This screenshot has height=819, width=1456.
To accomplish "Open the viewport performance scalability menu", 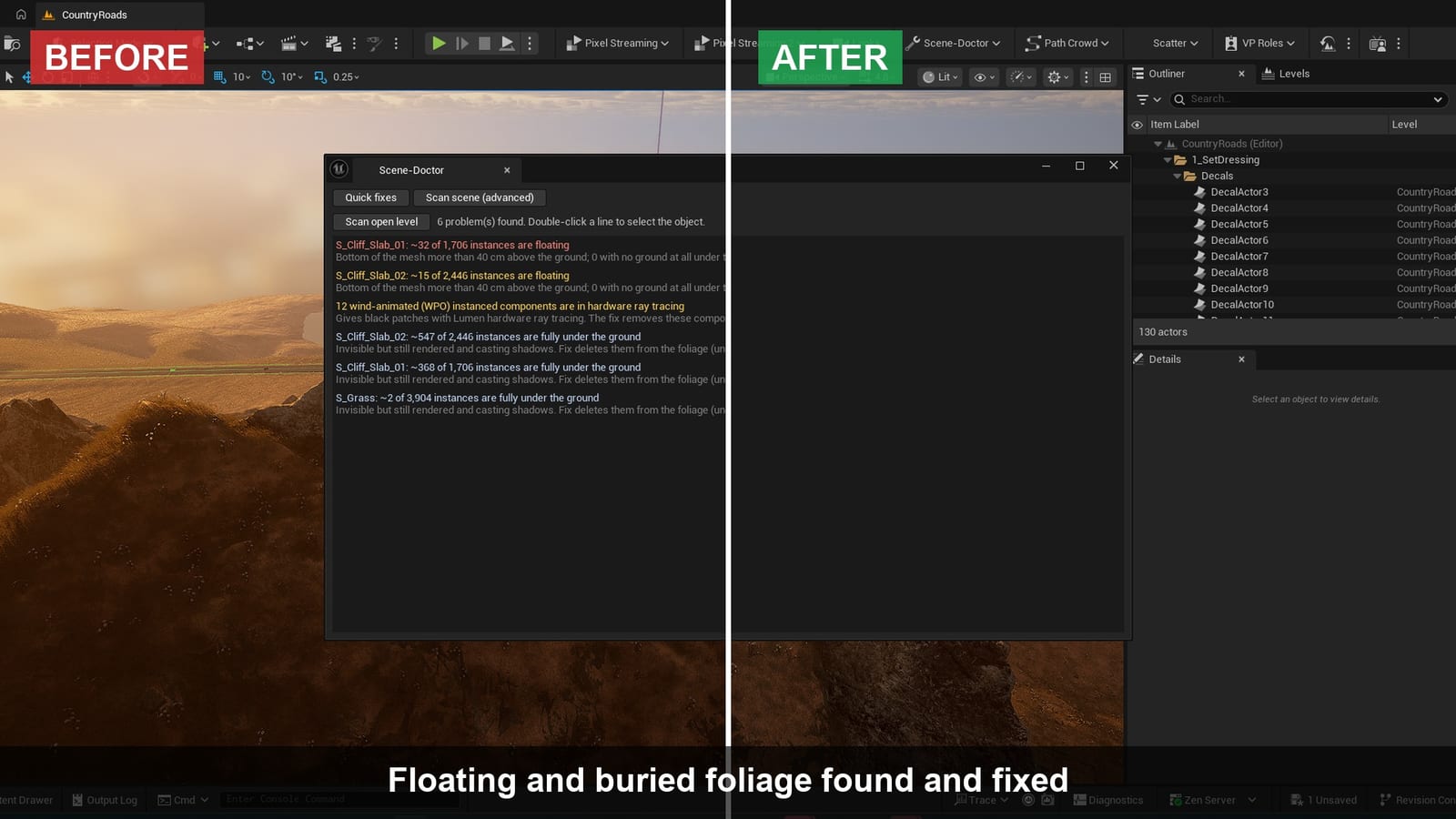I will click(1022, 76).
